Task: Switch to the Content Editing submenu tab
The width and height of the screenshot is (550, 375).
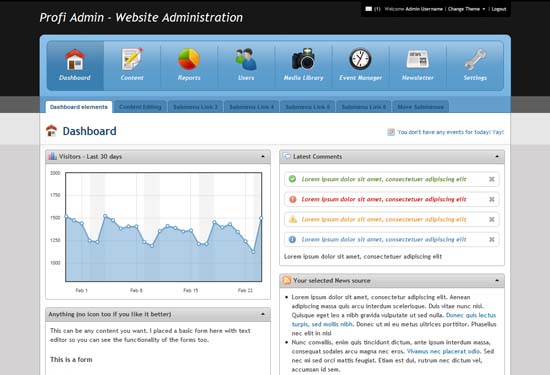Action: pyautogui.click(x=140, y=107)
